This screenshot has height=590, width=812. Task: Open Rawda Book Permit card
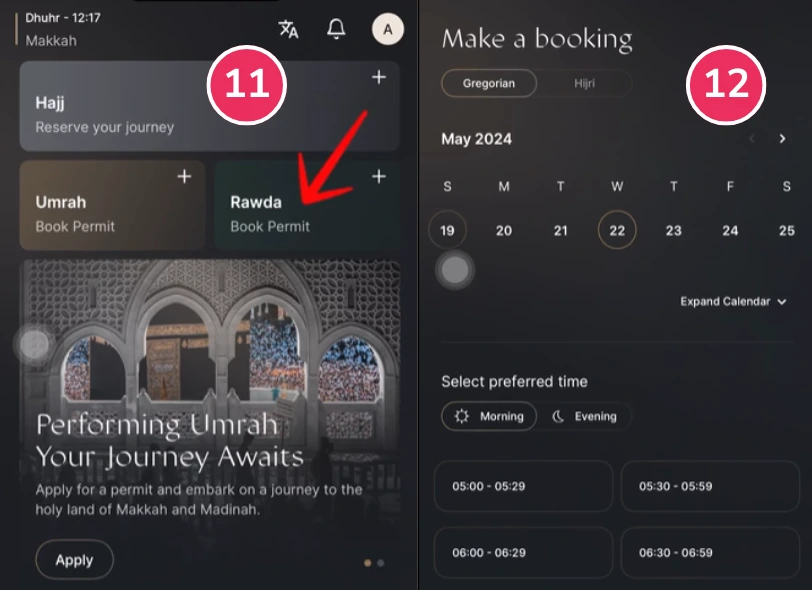tap(307, 205)
